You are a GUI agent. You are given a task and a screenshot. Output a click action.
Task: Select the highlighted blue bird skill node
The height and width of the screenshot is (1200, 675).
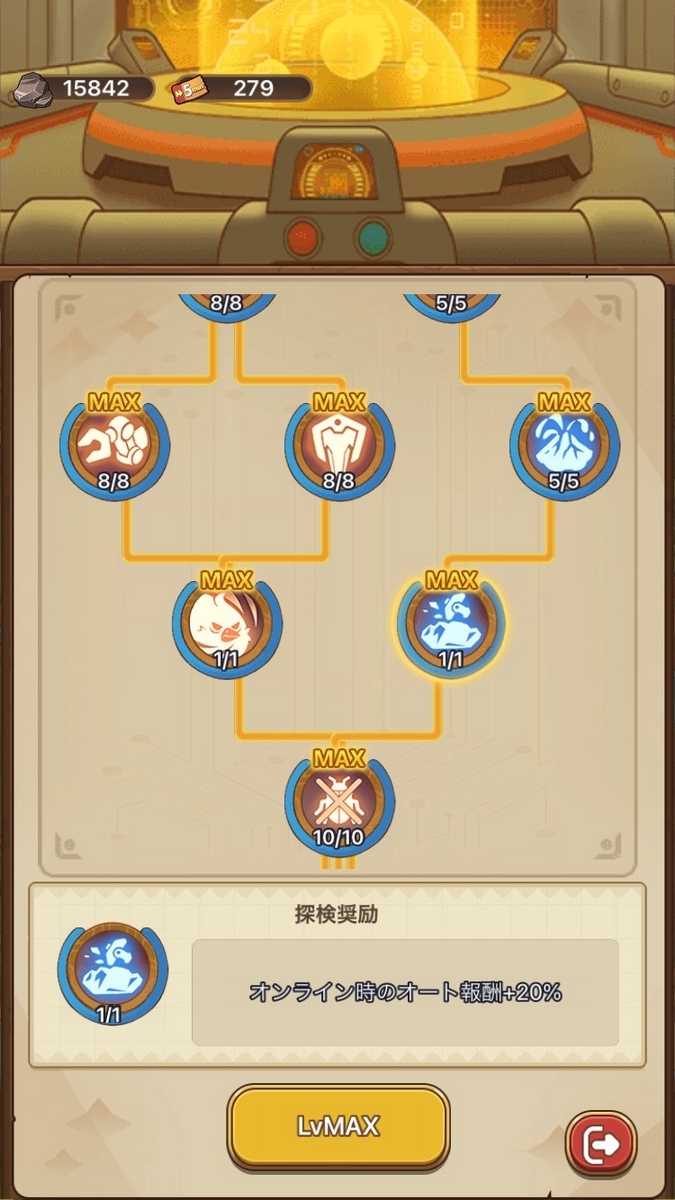point(451,623)
